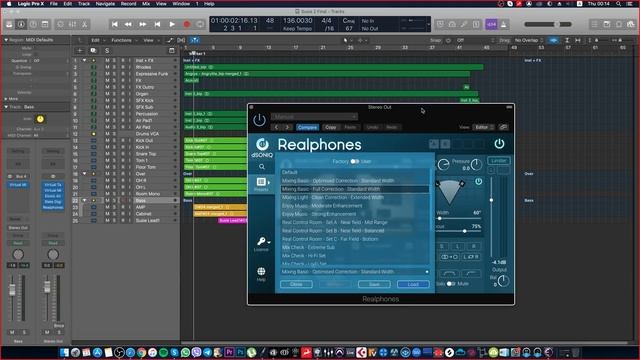Adjust the master volume slider
This screenshot has height=360, width=640.
tap(548, 24)
